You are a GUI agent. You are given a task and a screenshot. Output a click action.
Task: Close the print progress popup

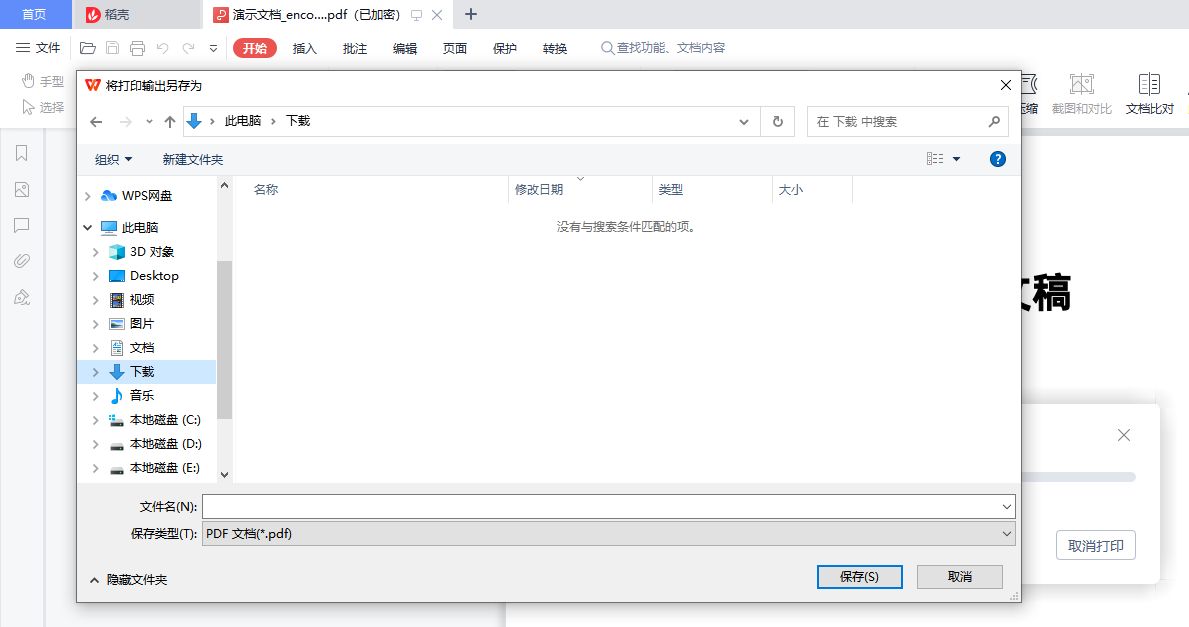[x=1124, y=435]
